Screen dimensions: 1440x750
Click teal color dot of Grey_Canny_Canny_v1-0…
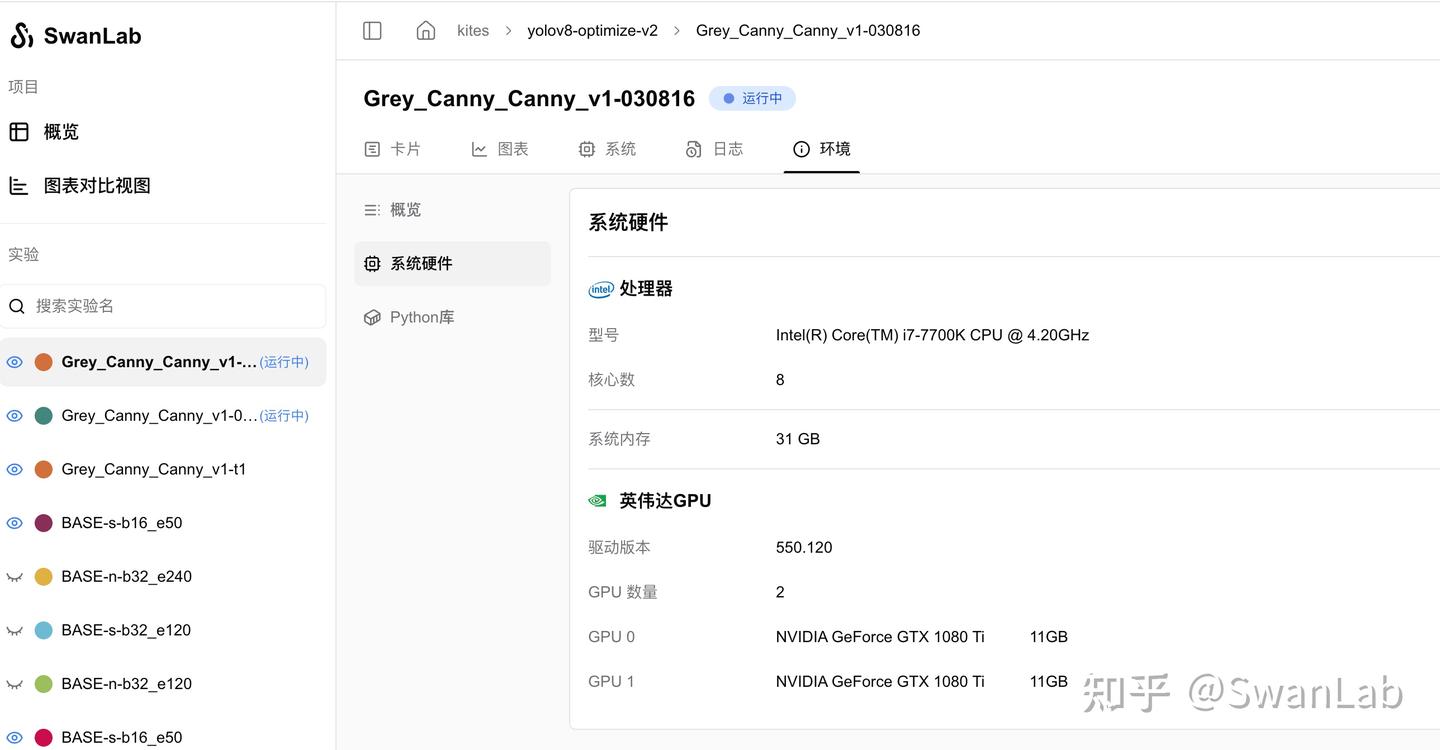click(x=43, y=416)
